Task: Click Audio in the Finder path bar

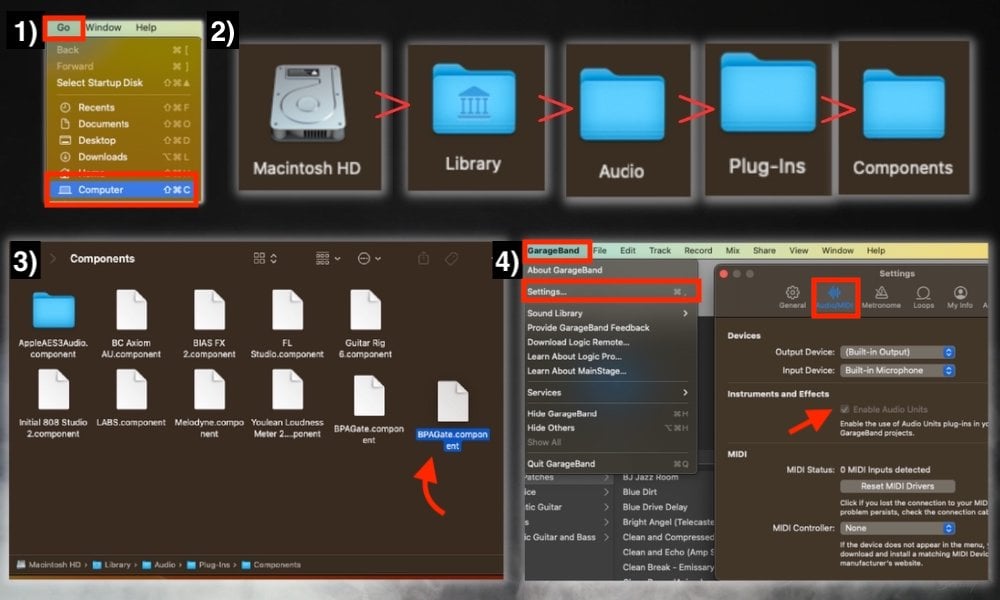Action: [159, 564]
